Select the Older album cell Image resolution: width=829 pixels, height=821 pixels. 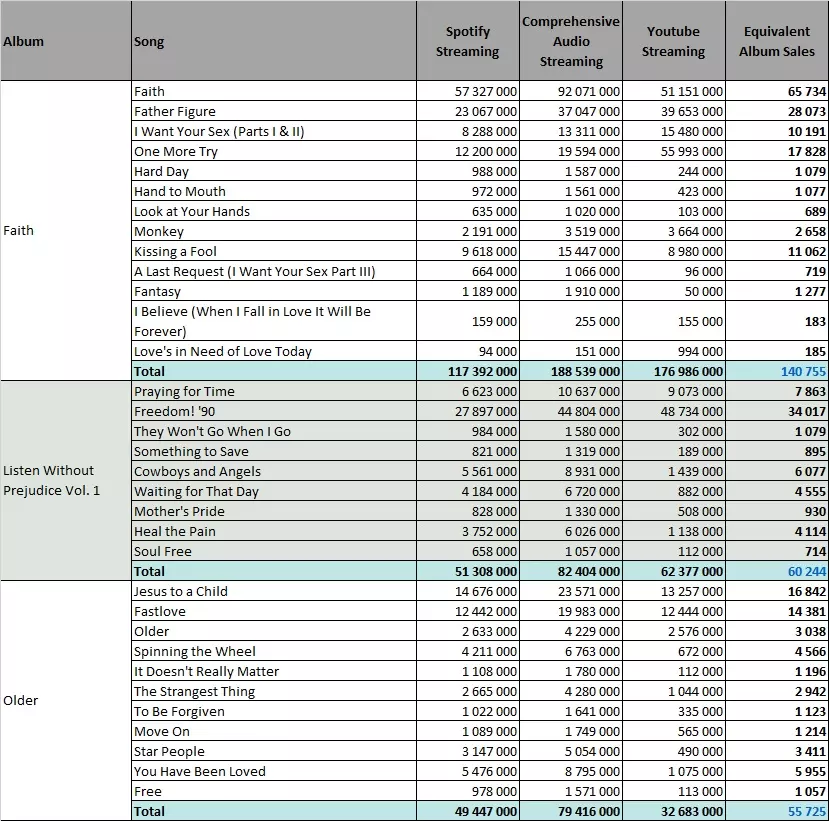tap(66, 700)
